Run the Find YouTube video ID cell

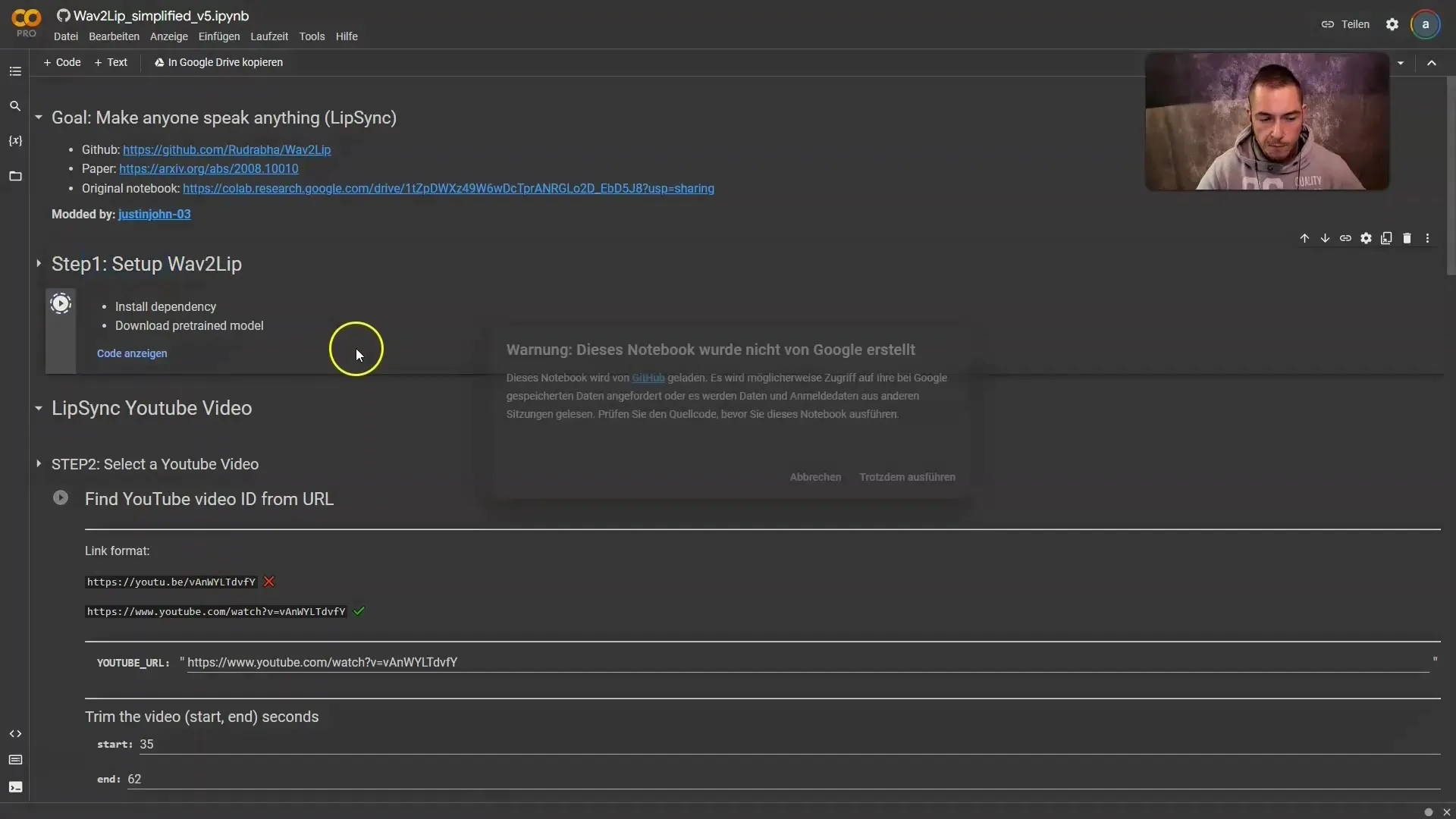pos(61,498)
